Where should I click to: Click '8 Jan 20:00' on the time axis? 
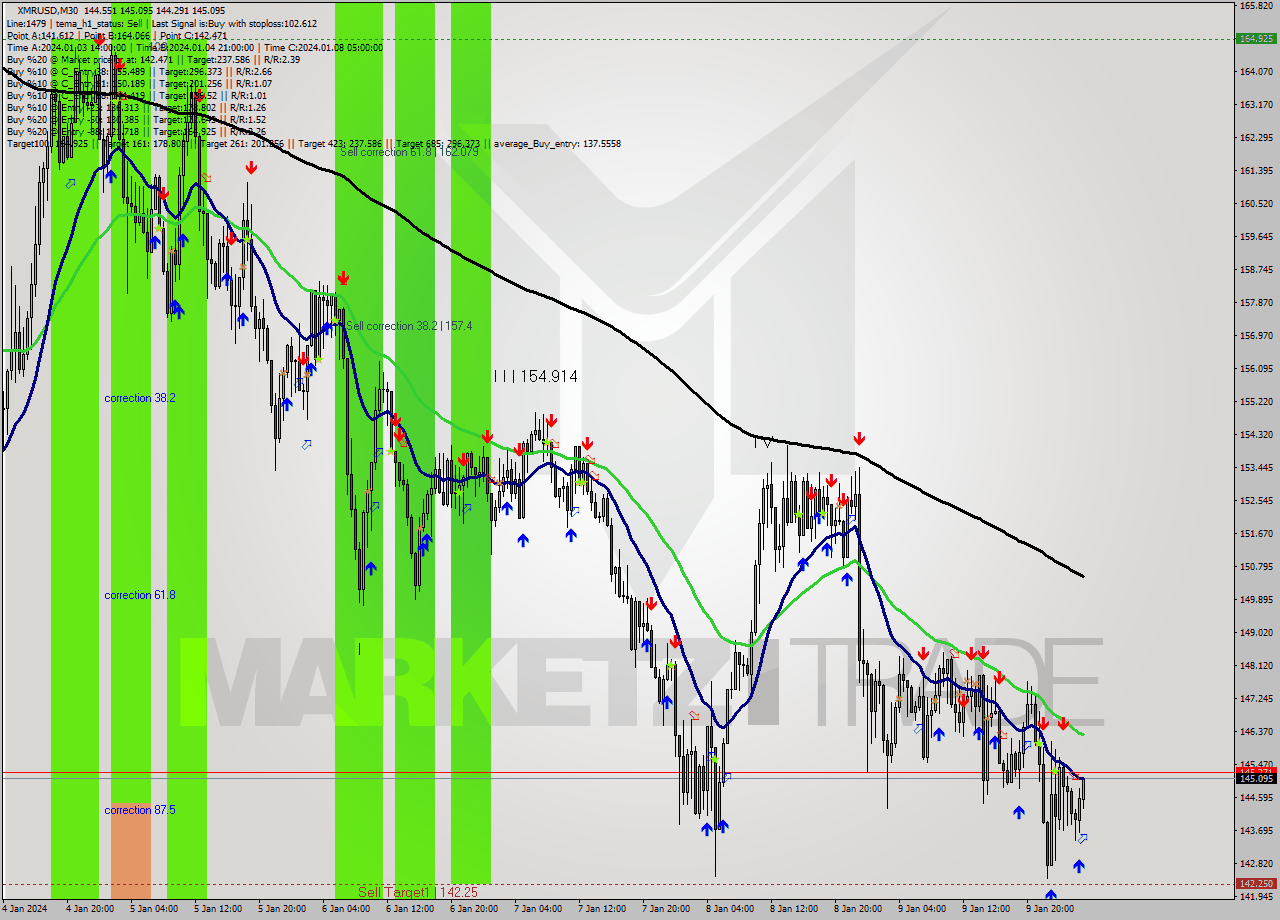coord(857,910)
